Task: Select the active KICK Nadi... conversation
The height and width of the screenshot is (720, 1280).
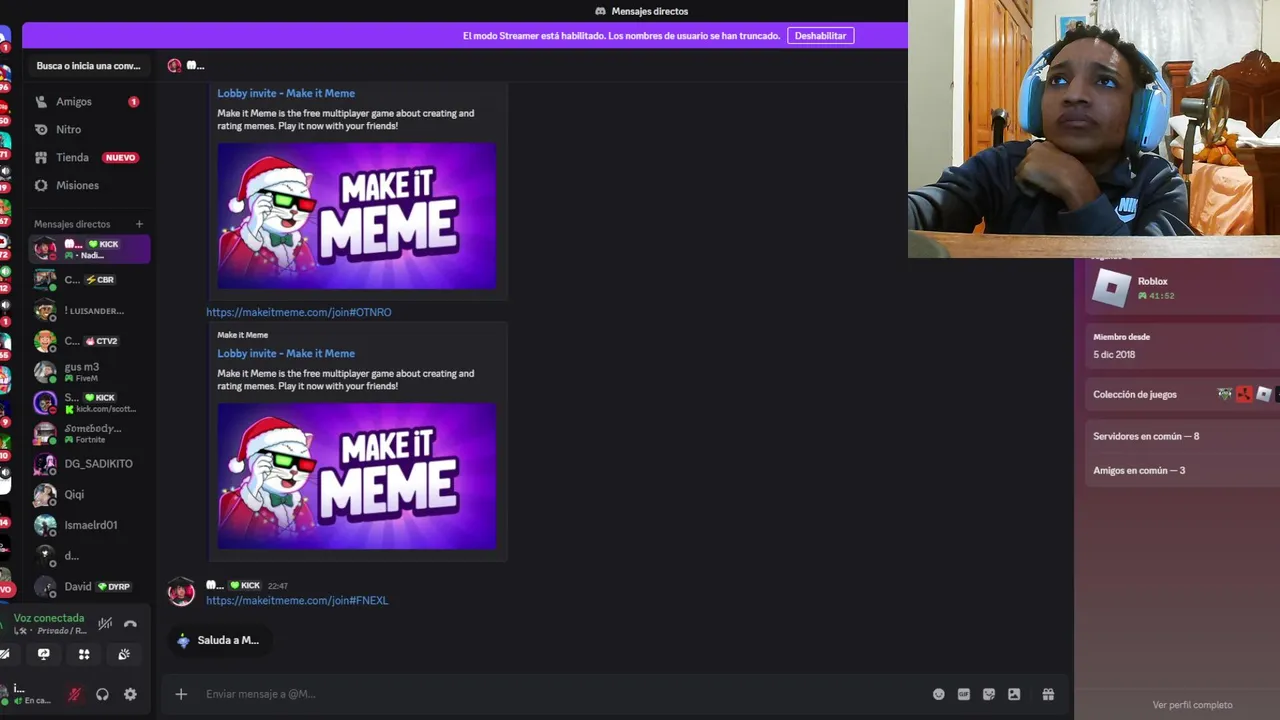Action: (x=89, y=249)
